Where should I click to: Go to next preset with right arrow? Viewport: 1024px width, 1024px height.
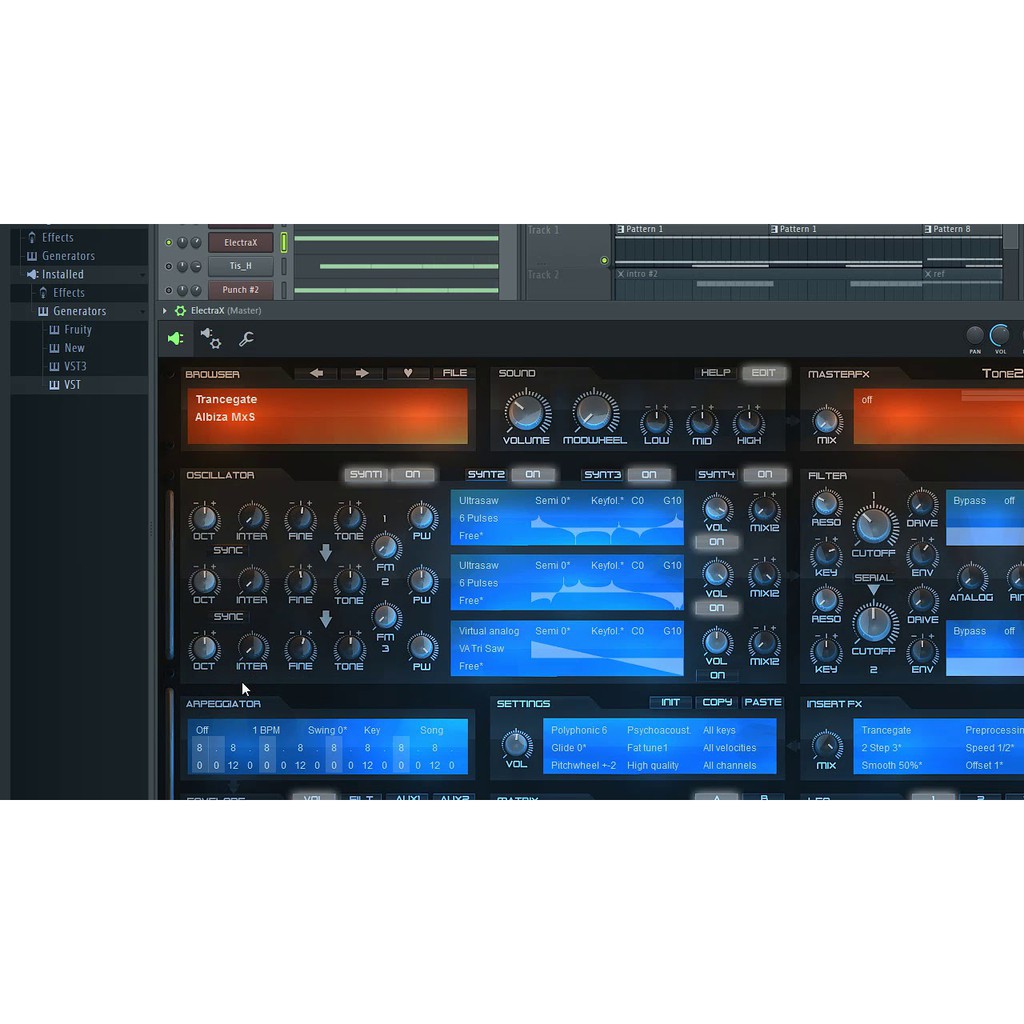coord(362,373)
